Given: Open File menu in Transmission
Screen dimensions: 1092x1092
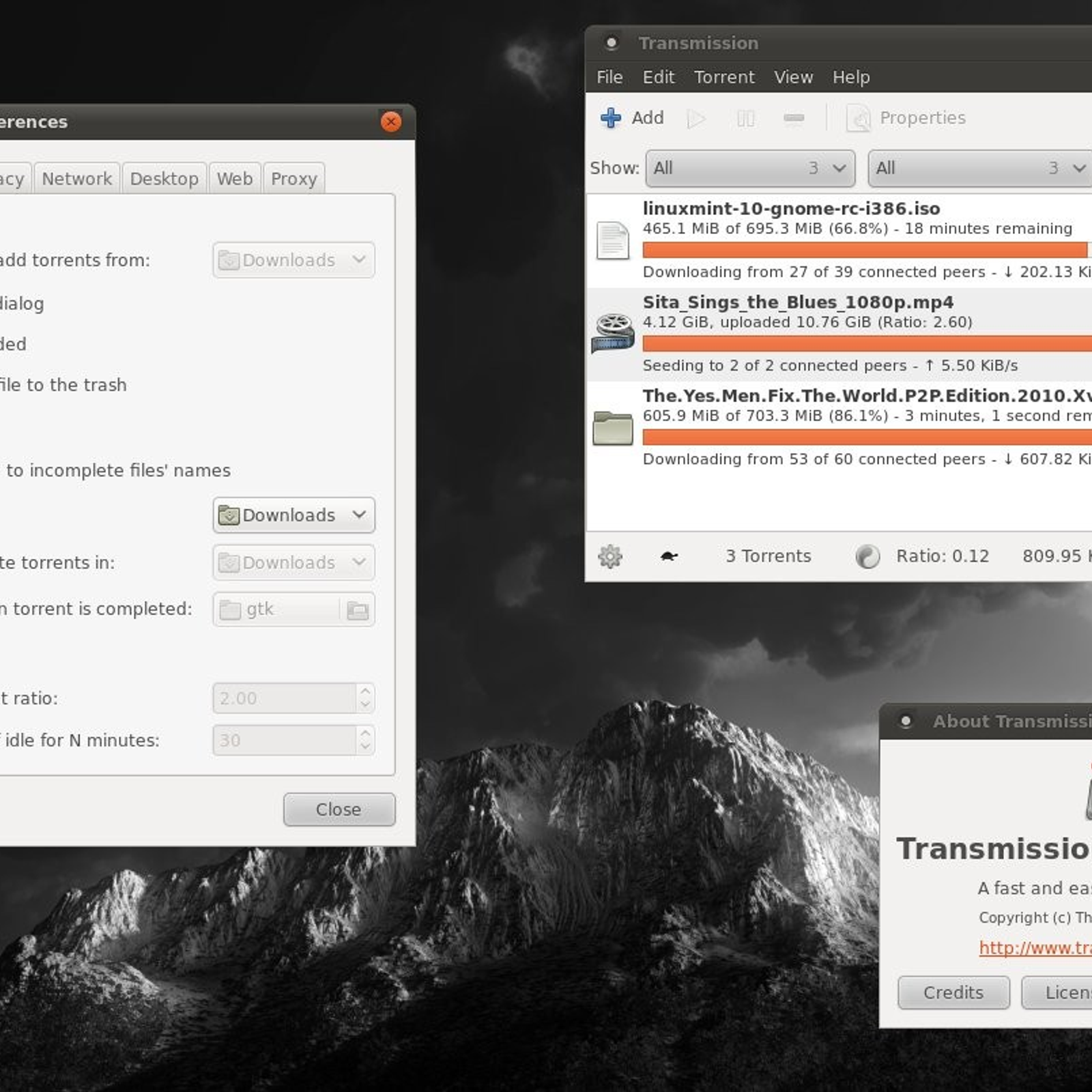Looking at the screenshot, I should 609,77.
